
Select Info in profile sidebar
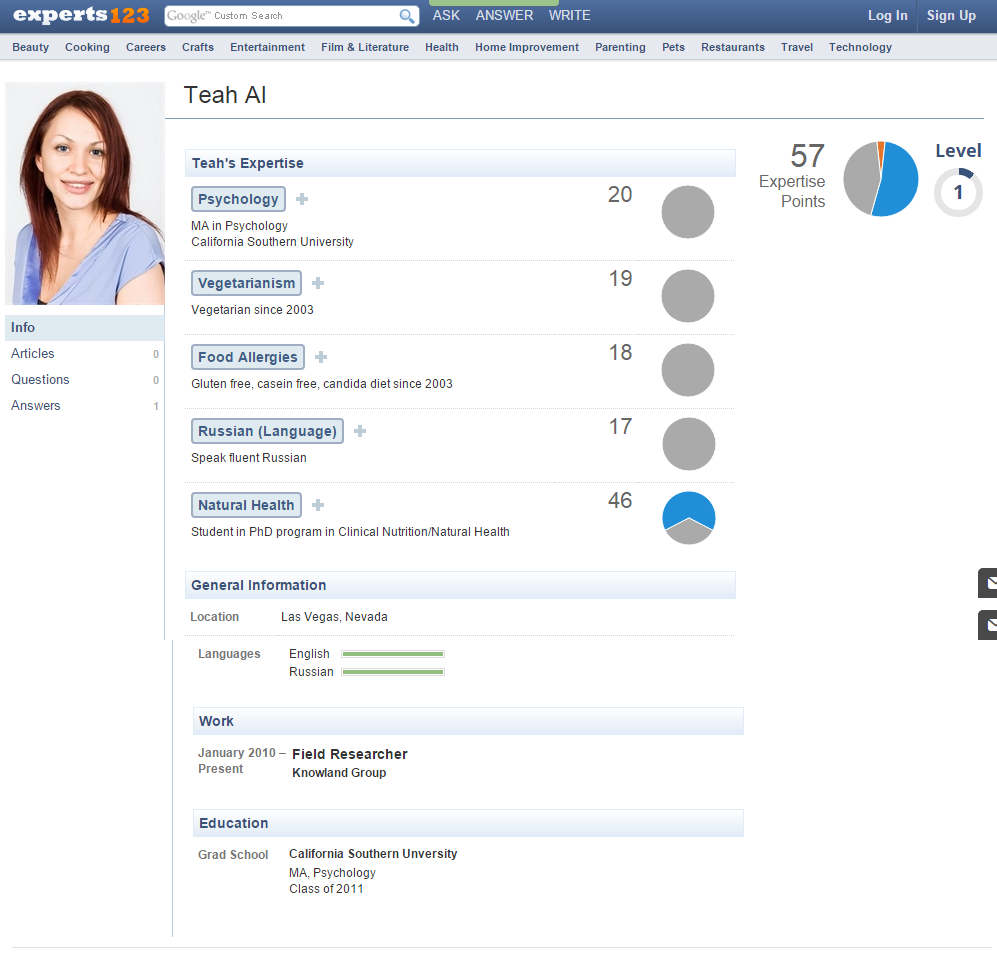pos(85,327)
